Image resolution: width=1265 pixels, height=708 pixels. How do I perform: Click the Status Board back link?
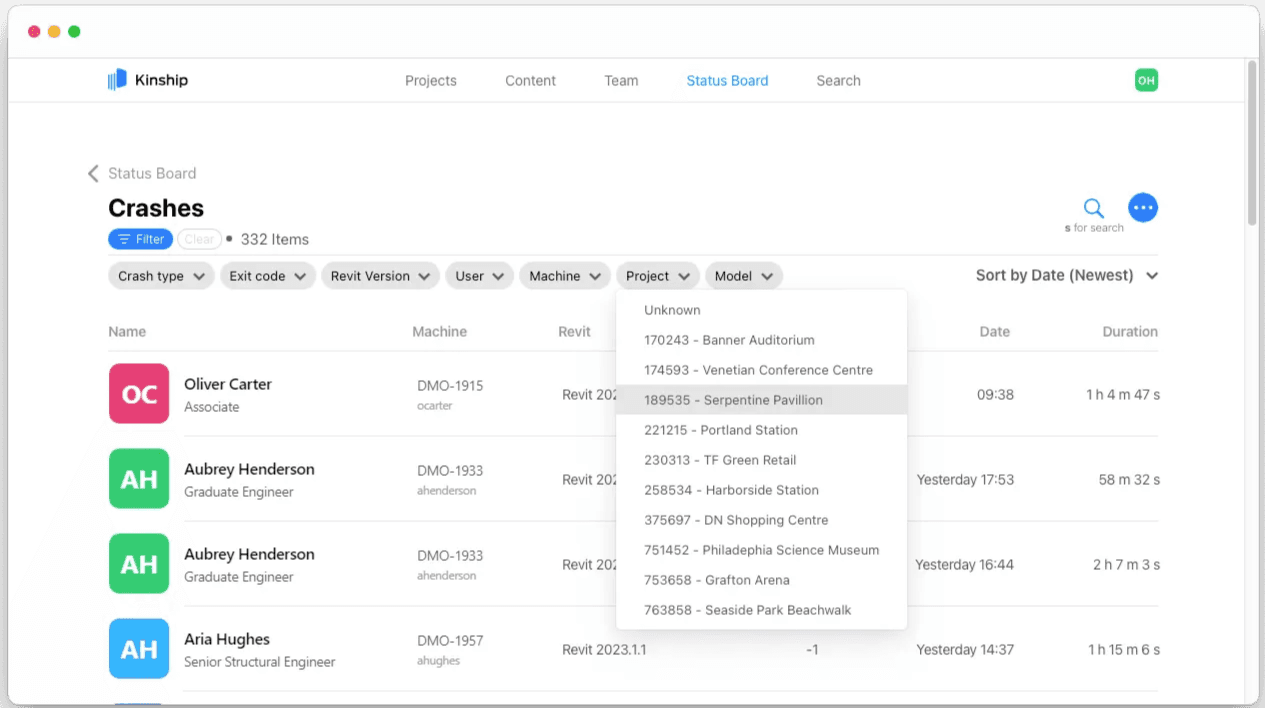152,173
